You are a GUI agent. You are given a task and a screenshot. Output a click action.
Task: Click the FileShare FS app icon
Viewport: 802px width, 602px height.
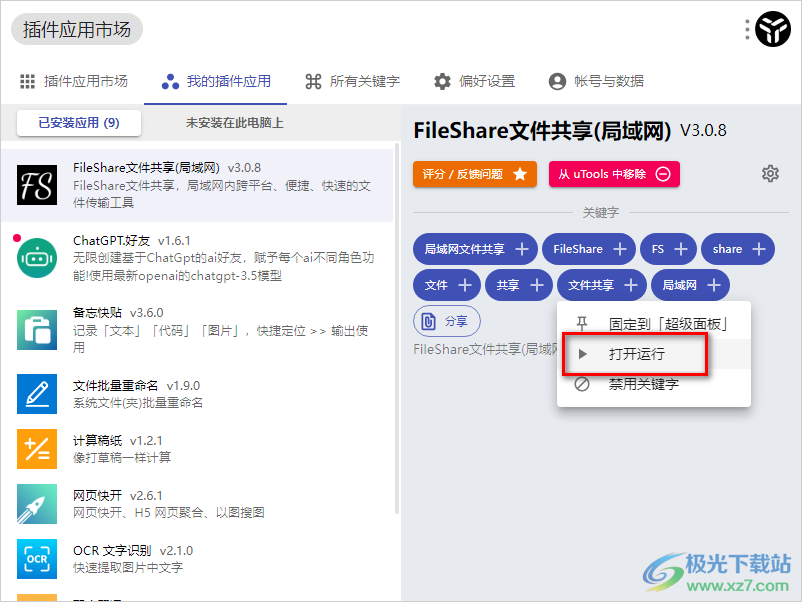pyautogui.click(x=37, y=185)
